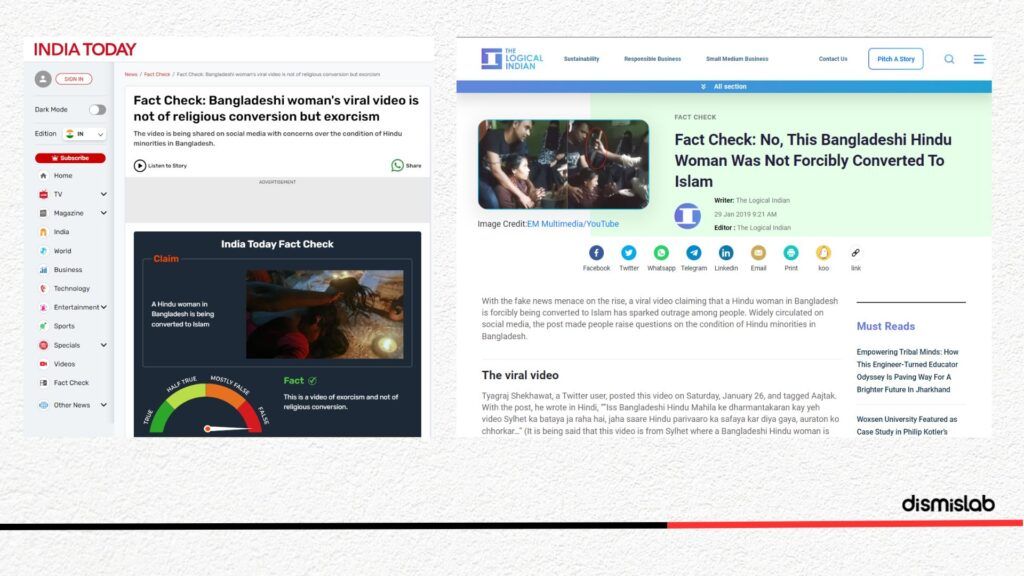This screenshot has height=576, width=1024.
Task: Open Technology section in sidebar
Action: [x=71, y=289]
